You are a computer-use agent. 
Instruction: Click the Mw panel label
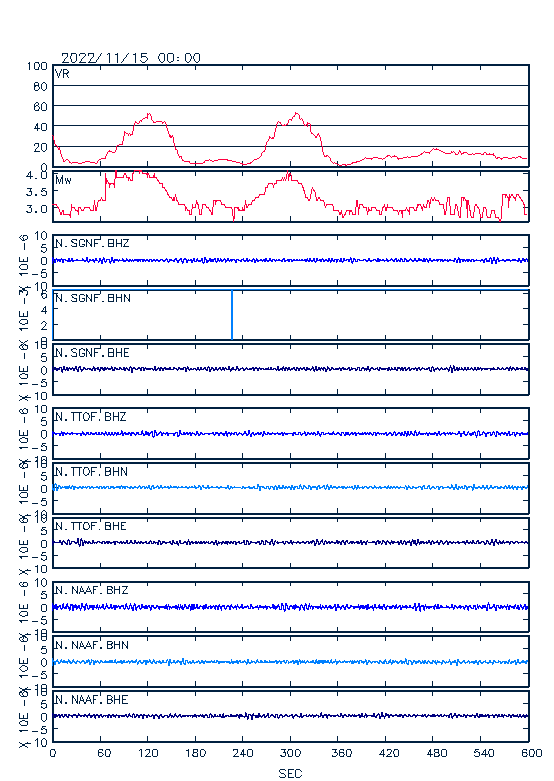coord(63,180)
